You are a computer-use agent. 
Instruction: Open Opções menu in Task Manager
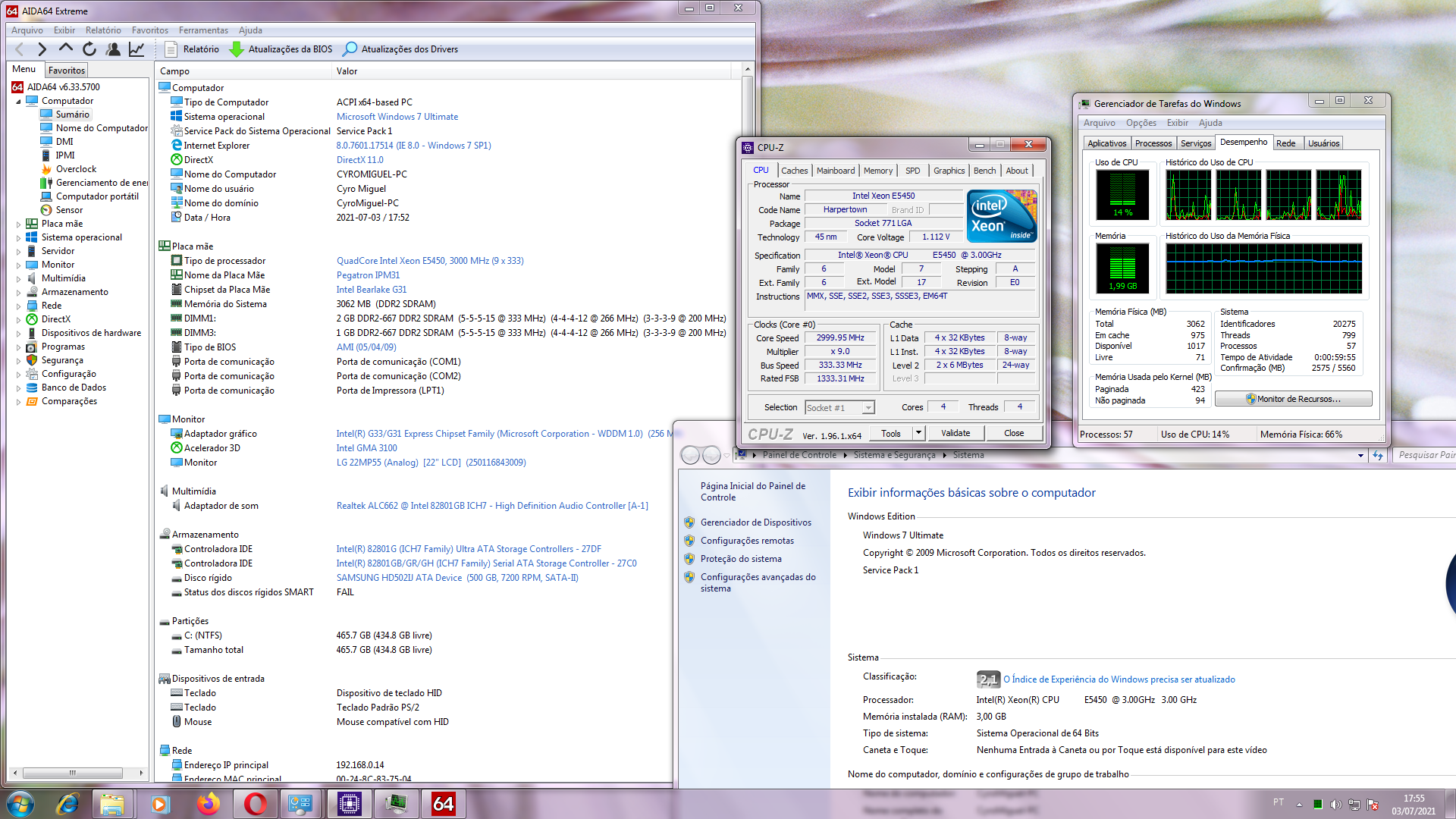(1141, 123)
